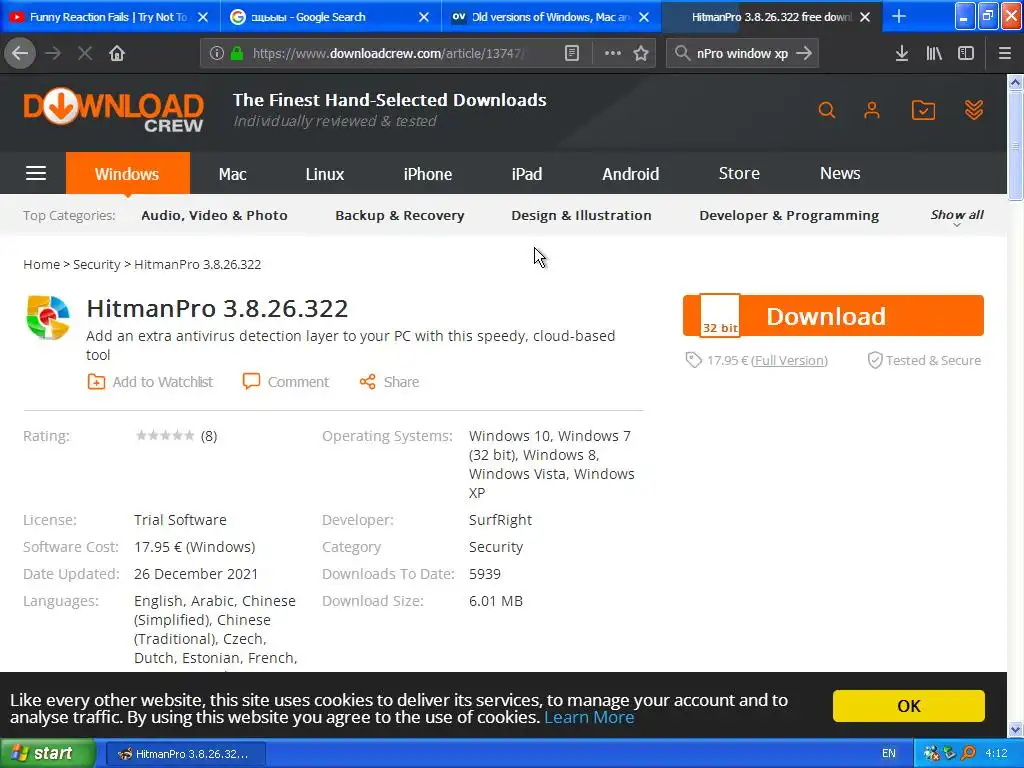
Task: Select the Mac platform tab
Action: coord(232,174)
